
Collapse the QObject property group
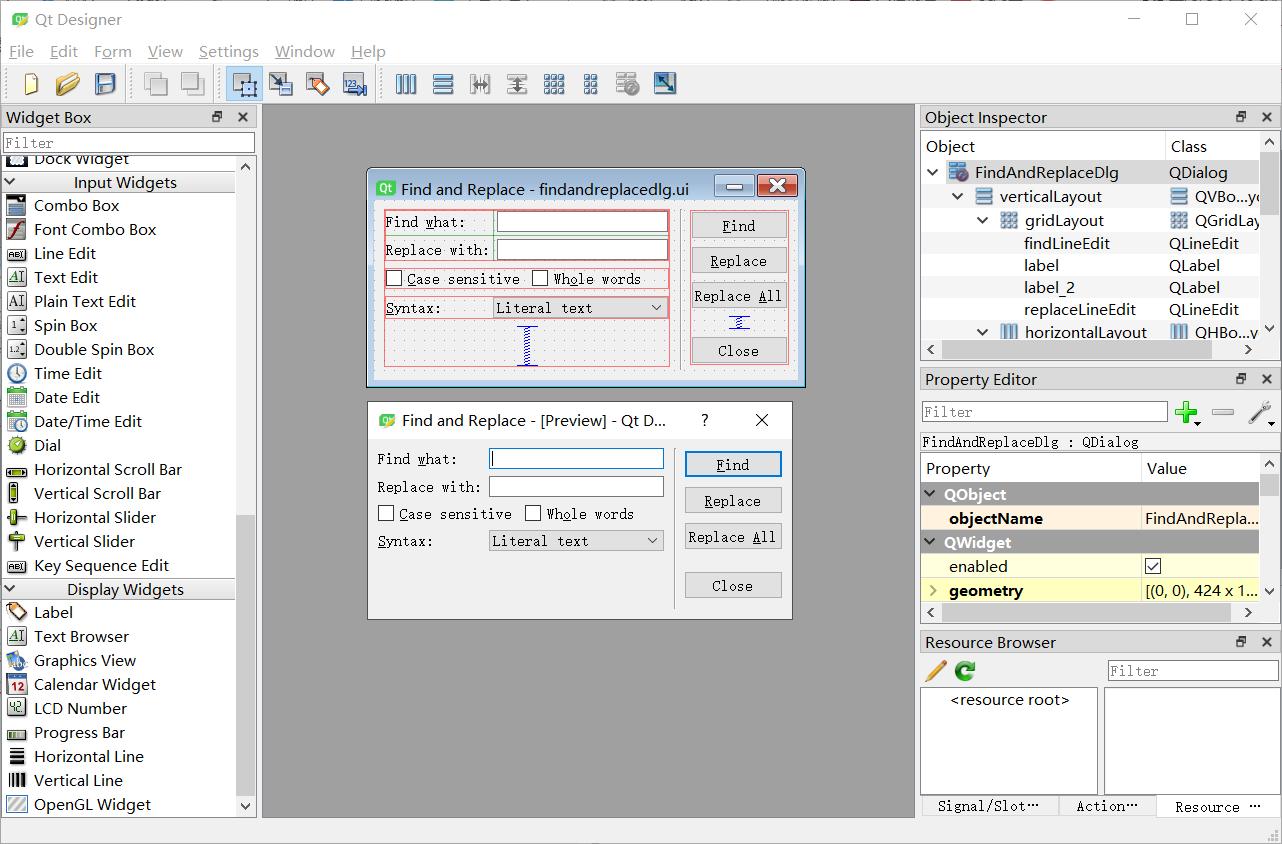pos(931,495)
